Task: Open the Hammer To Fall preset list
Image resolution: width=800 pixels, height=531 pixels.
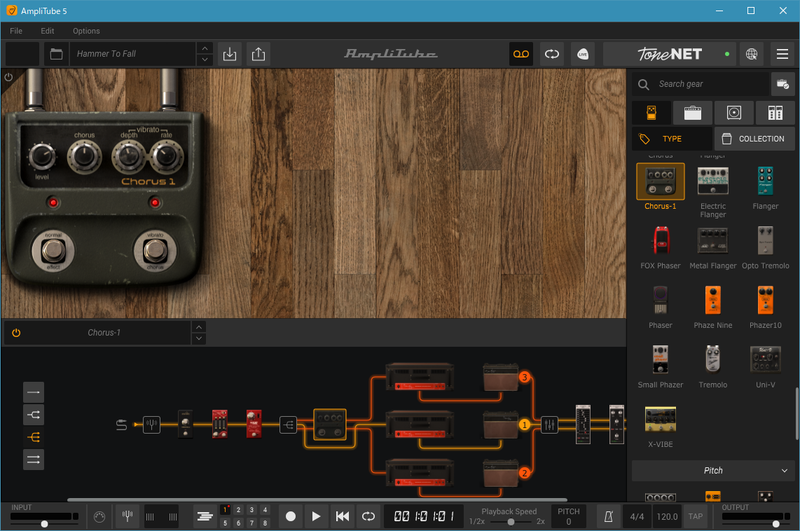Action: [x=133, y=54]
